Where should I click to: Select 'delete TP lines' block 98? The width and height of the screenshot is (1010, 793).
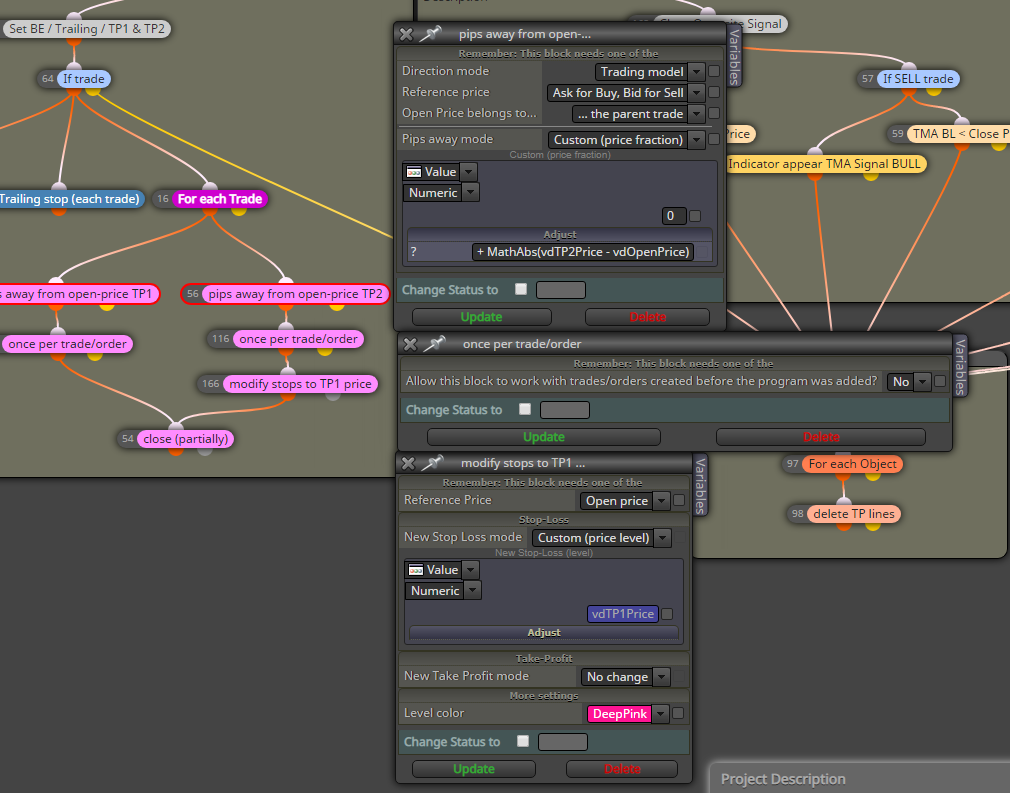[853, 514]
